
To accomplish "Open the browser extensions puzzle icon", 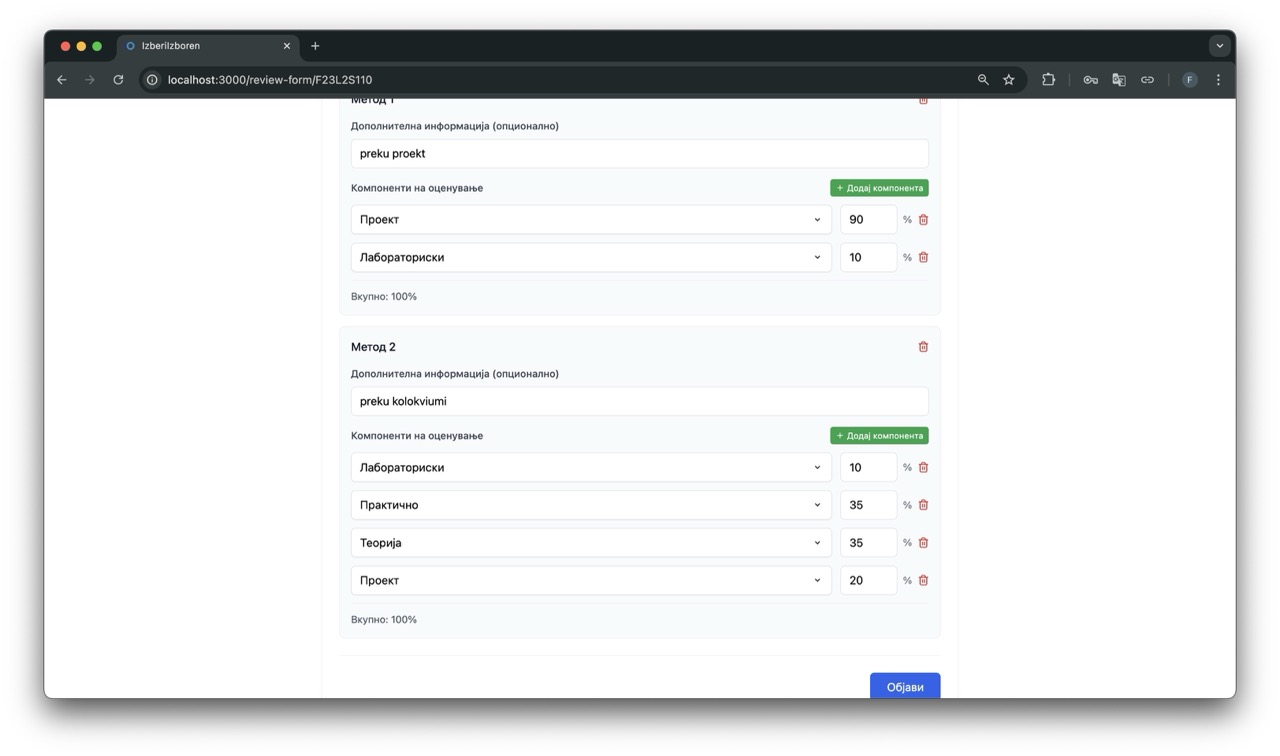I will (x=1048, y=80).
